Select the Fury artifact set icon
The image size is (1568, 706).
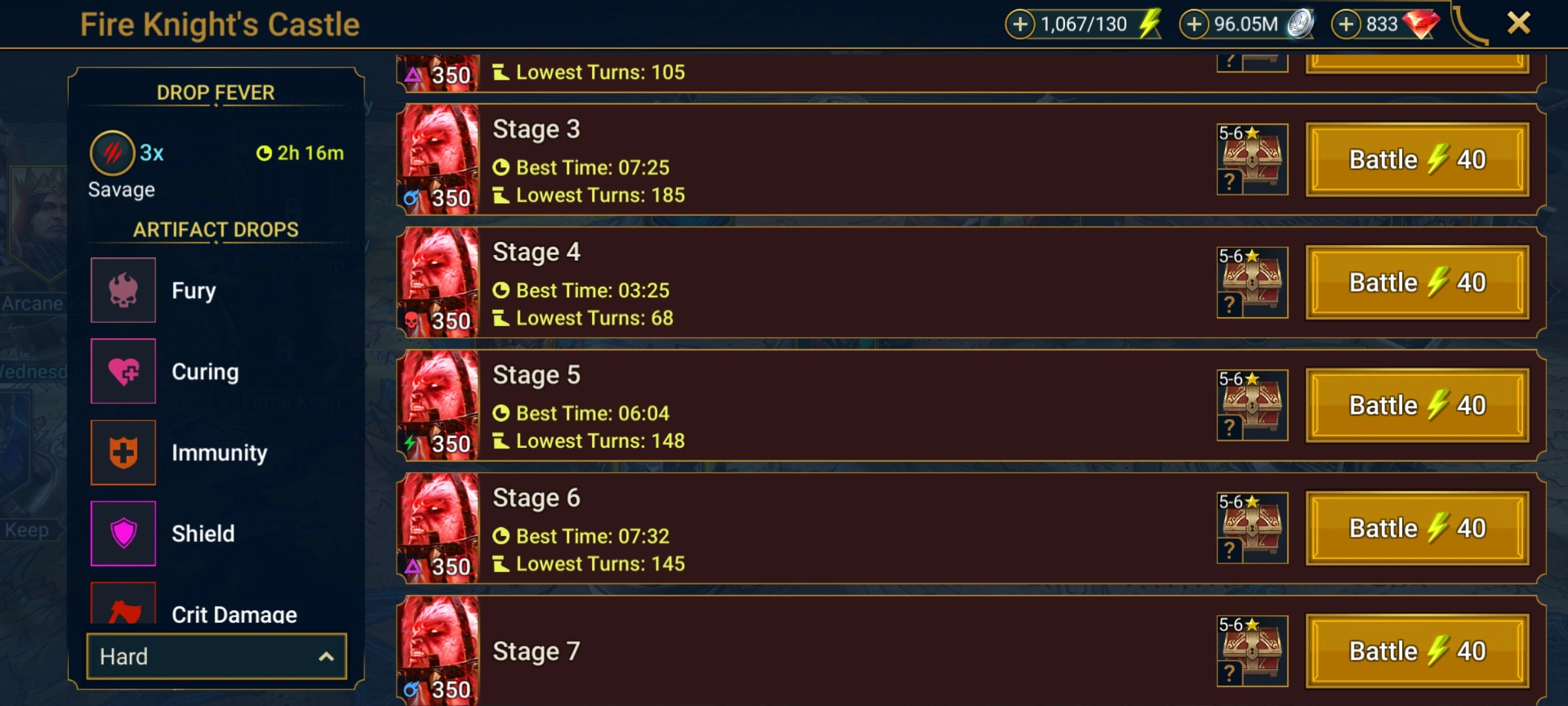[123, 290]
